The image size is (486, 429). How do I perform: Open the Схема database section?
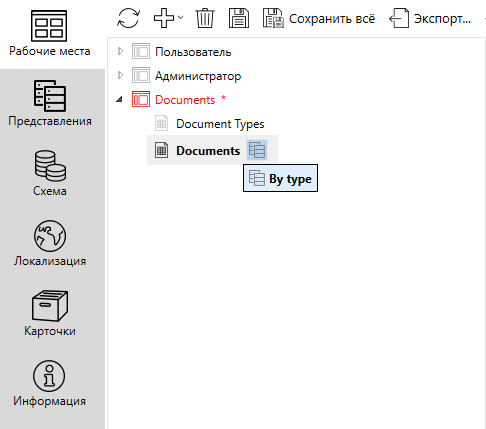point(50,174)
